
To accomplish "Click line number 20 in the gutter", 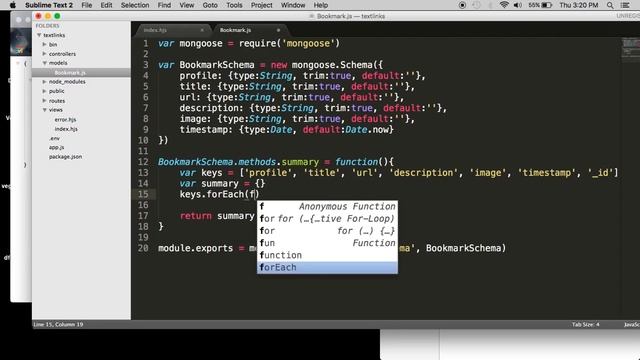I will coord(143,248).
